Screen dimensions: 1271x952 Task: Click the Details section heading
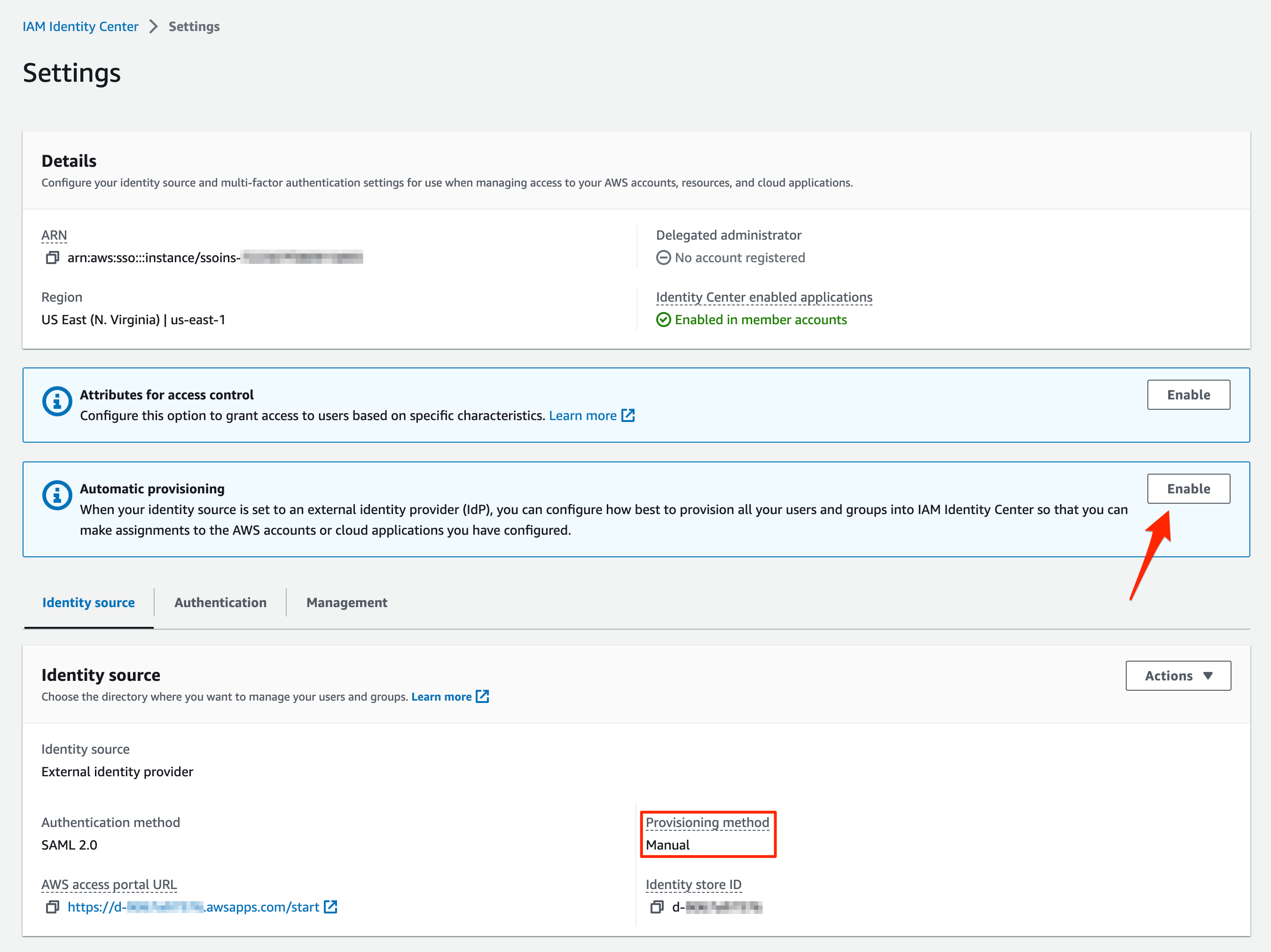[69, 161]
